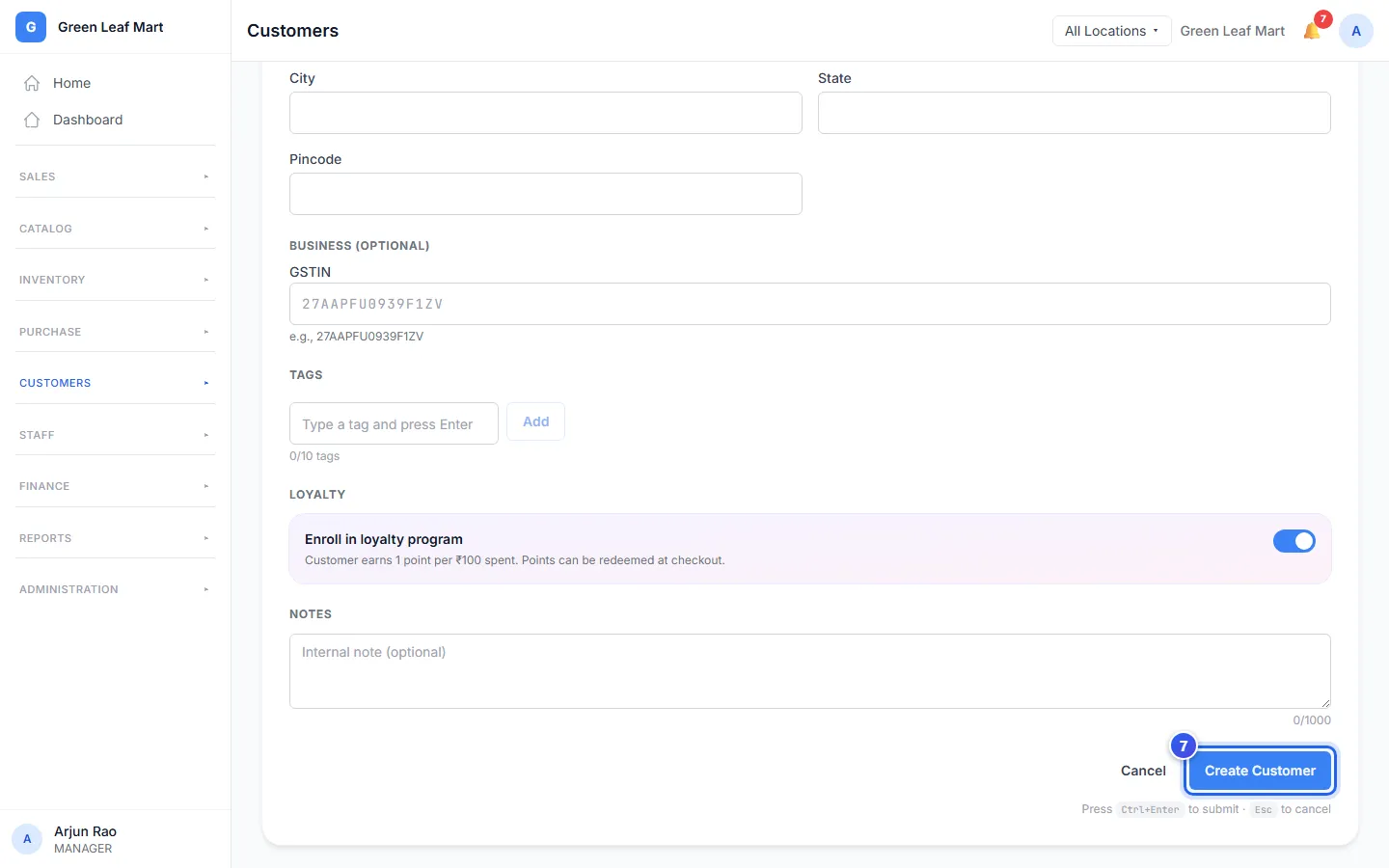This screenshot has width=1389, height=868.
Task: Click the 'e.g., 27AAPFU0939F1ZV' hint text
Action: coord(356,337)
